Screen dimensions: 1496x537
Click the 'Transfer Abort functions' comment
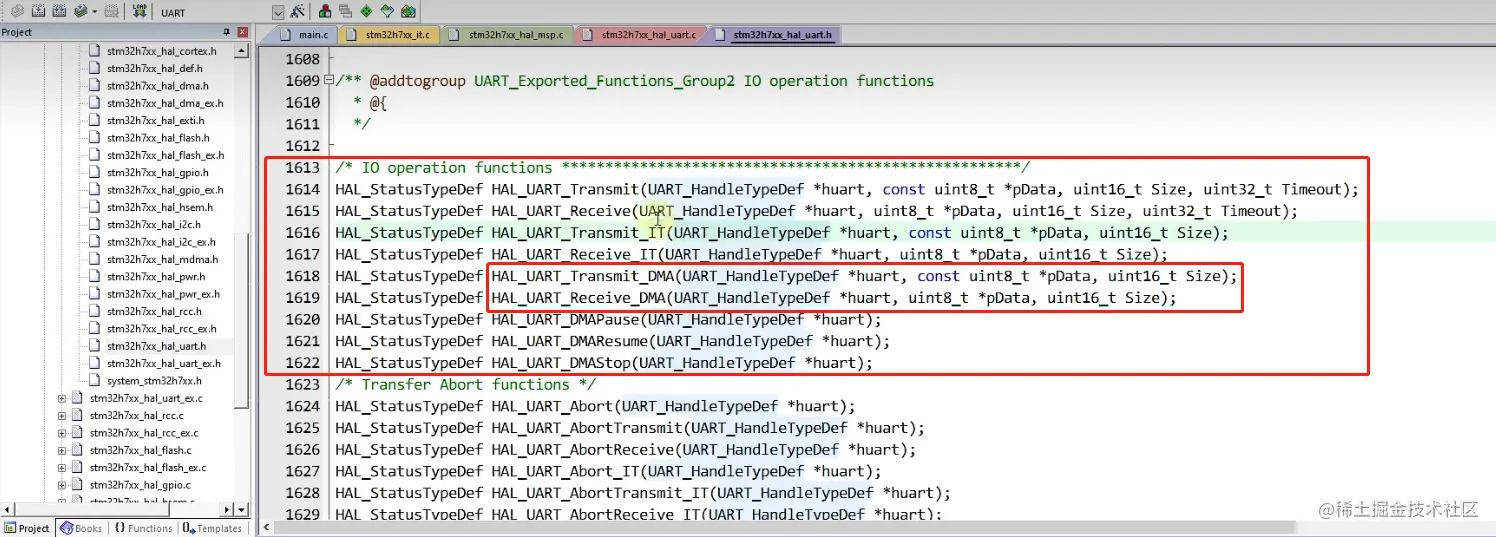[x=466, y=385]
